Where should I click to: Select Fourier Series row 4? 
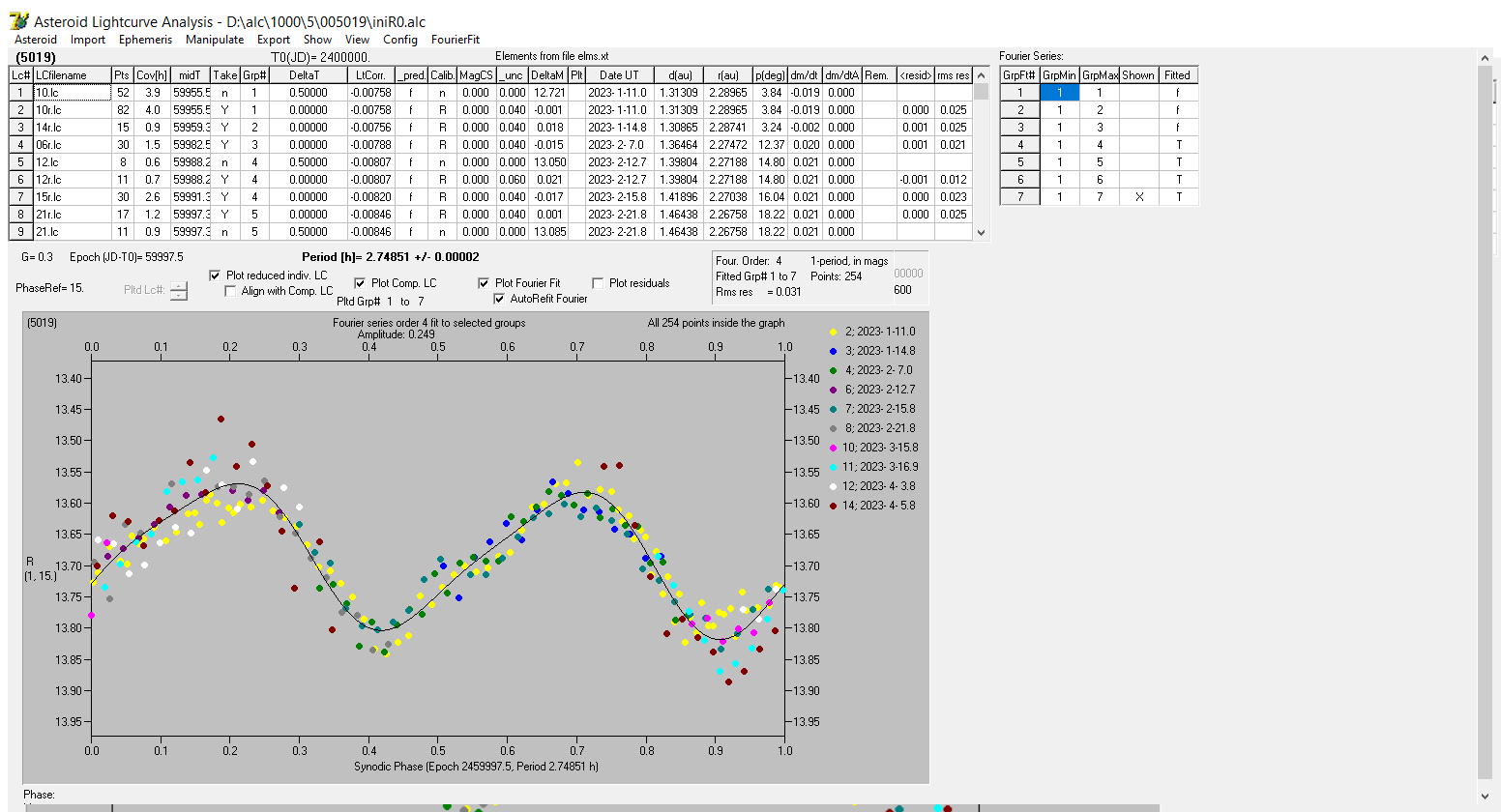[1019, 145]
